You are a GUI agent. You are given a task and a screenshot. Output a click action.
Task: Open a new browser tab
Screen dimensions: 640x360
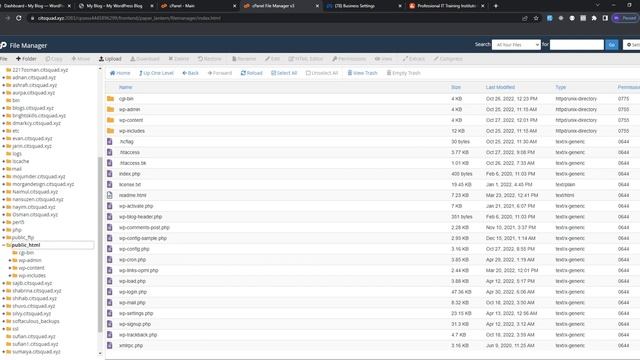pos(496,6)
